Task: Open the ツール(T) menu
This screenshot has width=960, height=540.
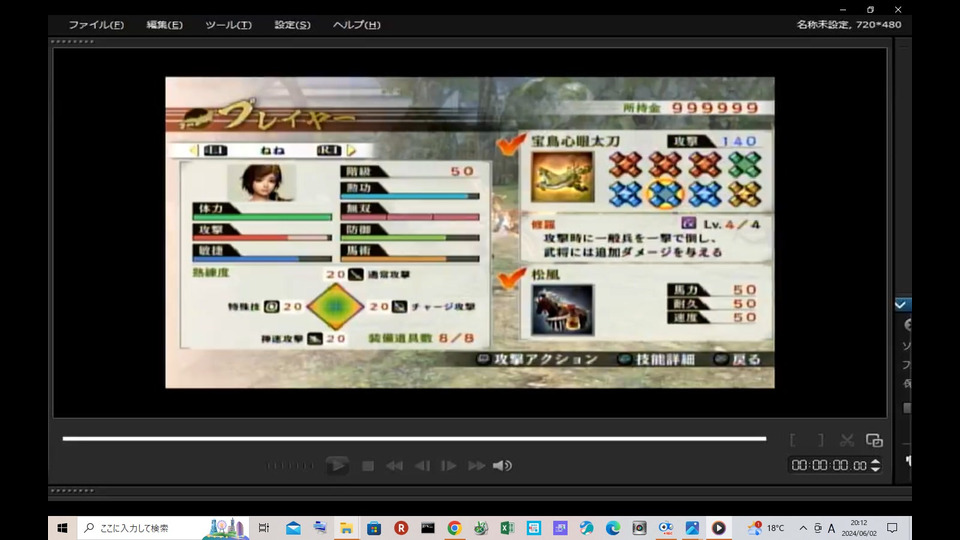Action: (228, 25)
